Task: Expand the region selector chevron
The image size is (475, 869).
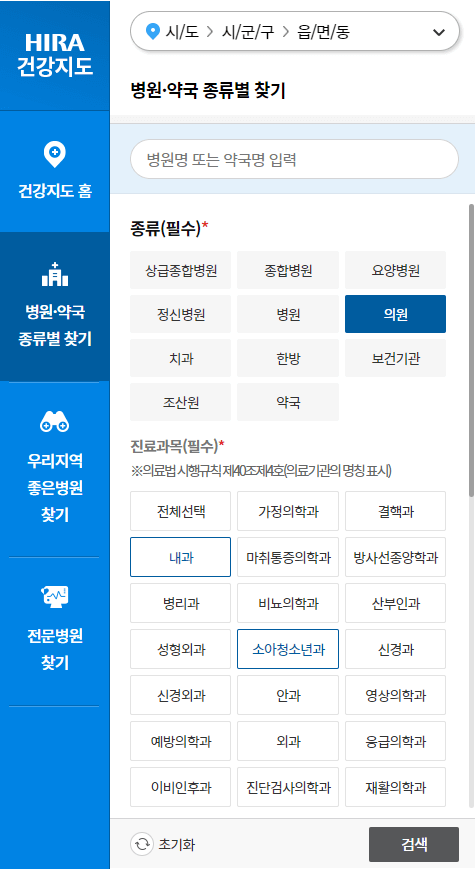Action: click(439, 32)
